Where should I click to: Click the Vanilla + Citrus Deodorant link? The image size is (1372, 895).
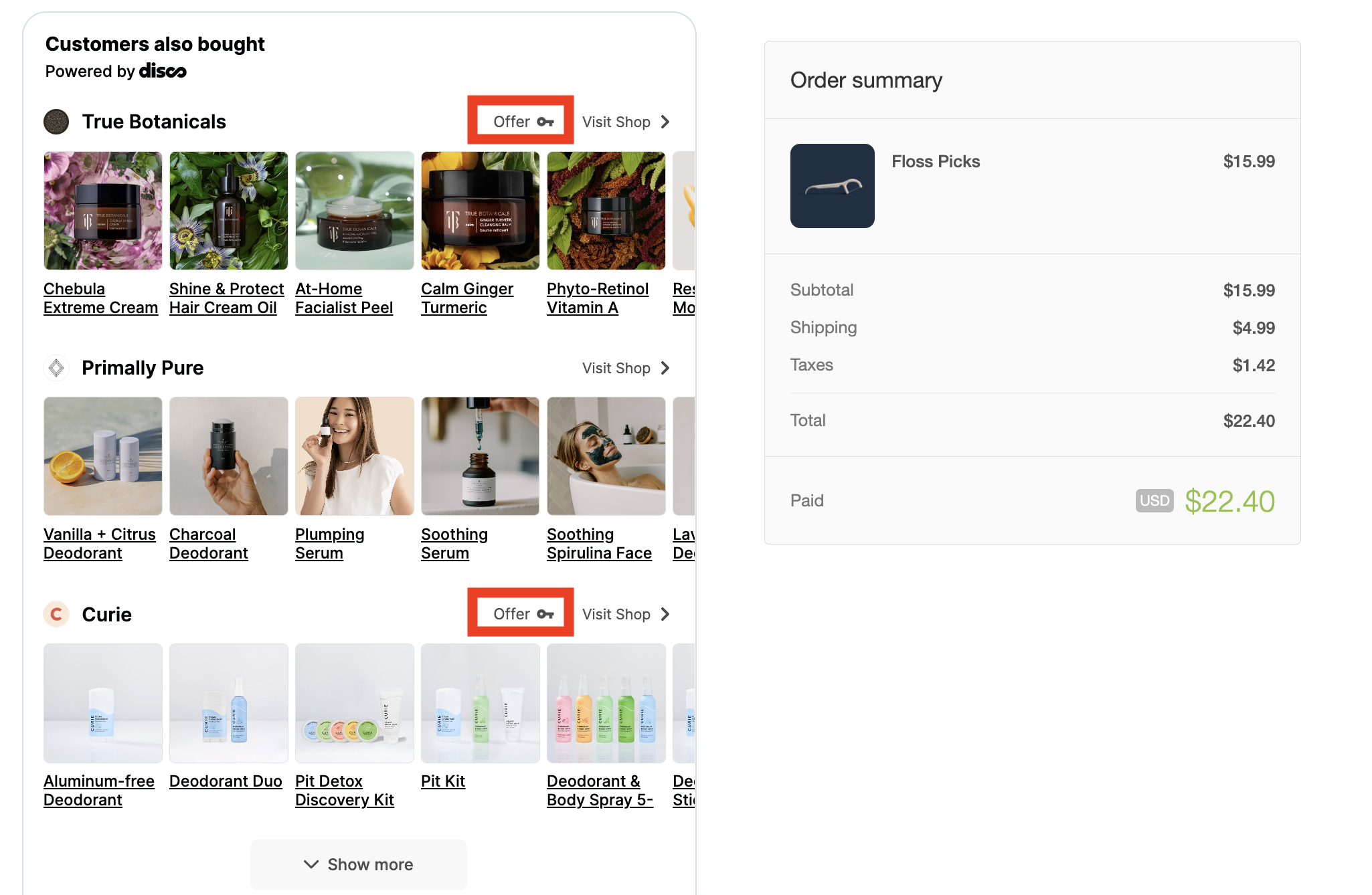pos(100,544)
